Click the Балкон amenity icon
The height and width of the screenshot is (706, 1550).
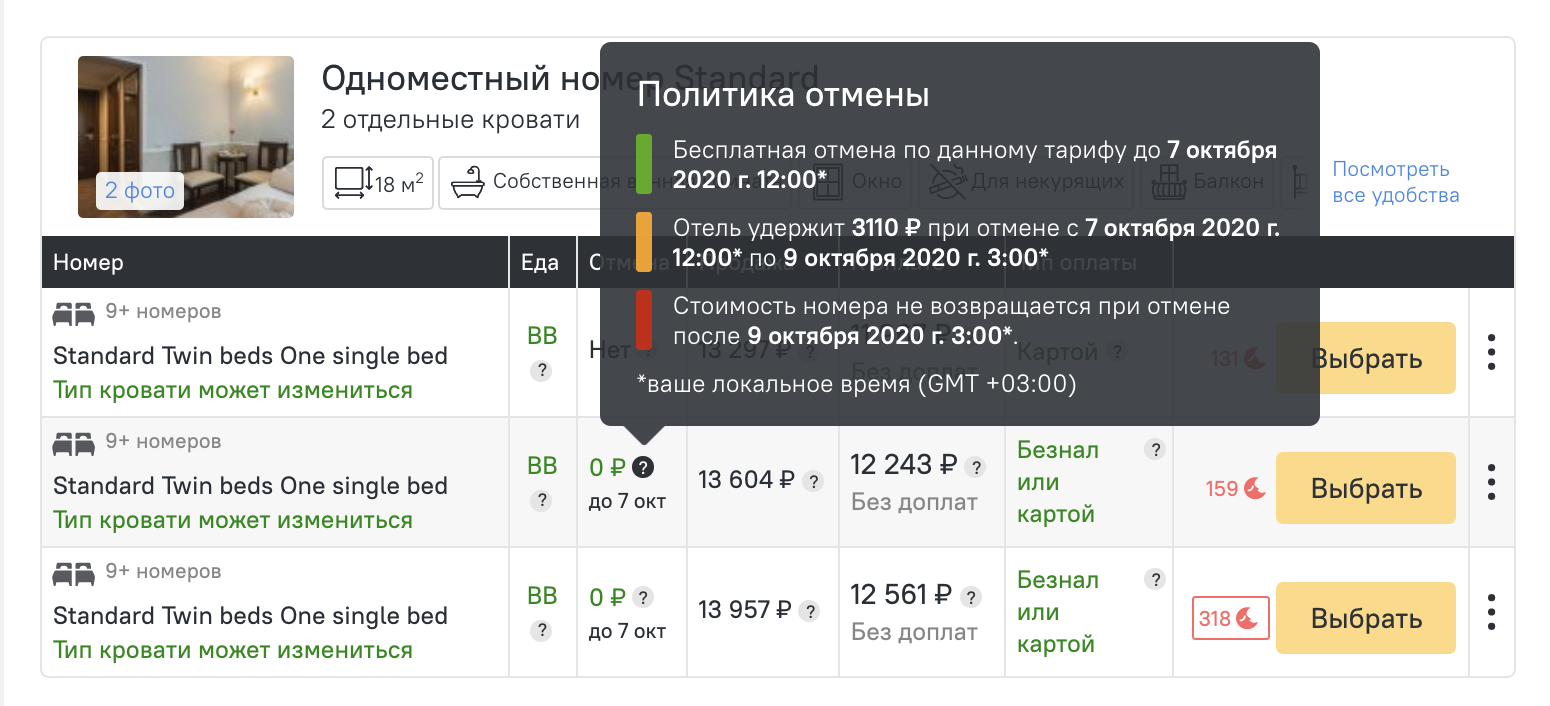1207,182
